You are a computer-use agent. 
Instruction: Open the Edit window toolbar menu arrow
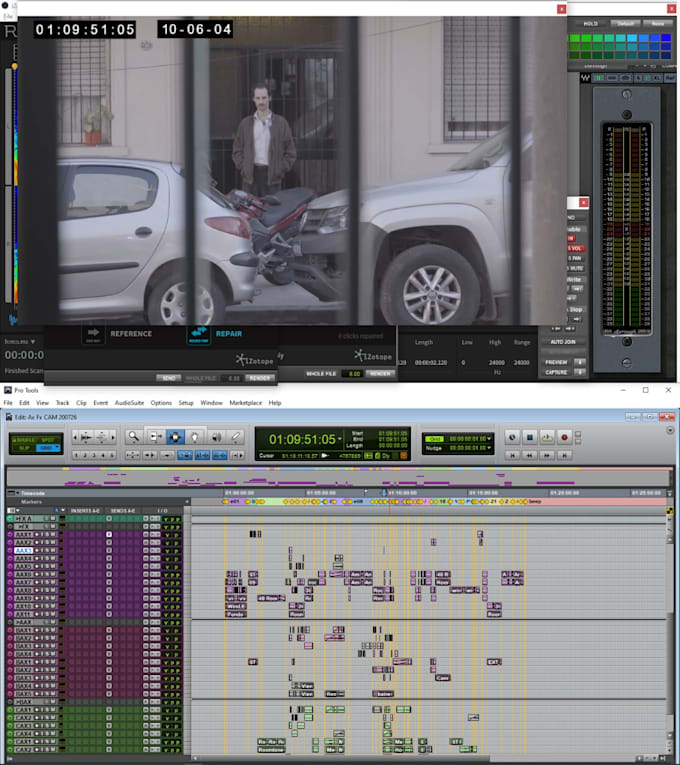coord(670,430)
